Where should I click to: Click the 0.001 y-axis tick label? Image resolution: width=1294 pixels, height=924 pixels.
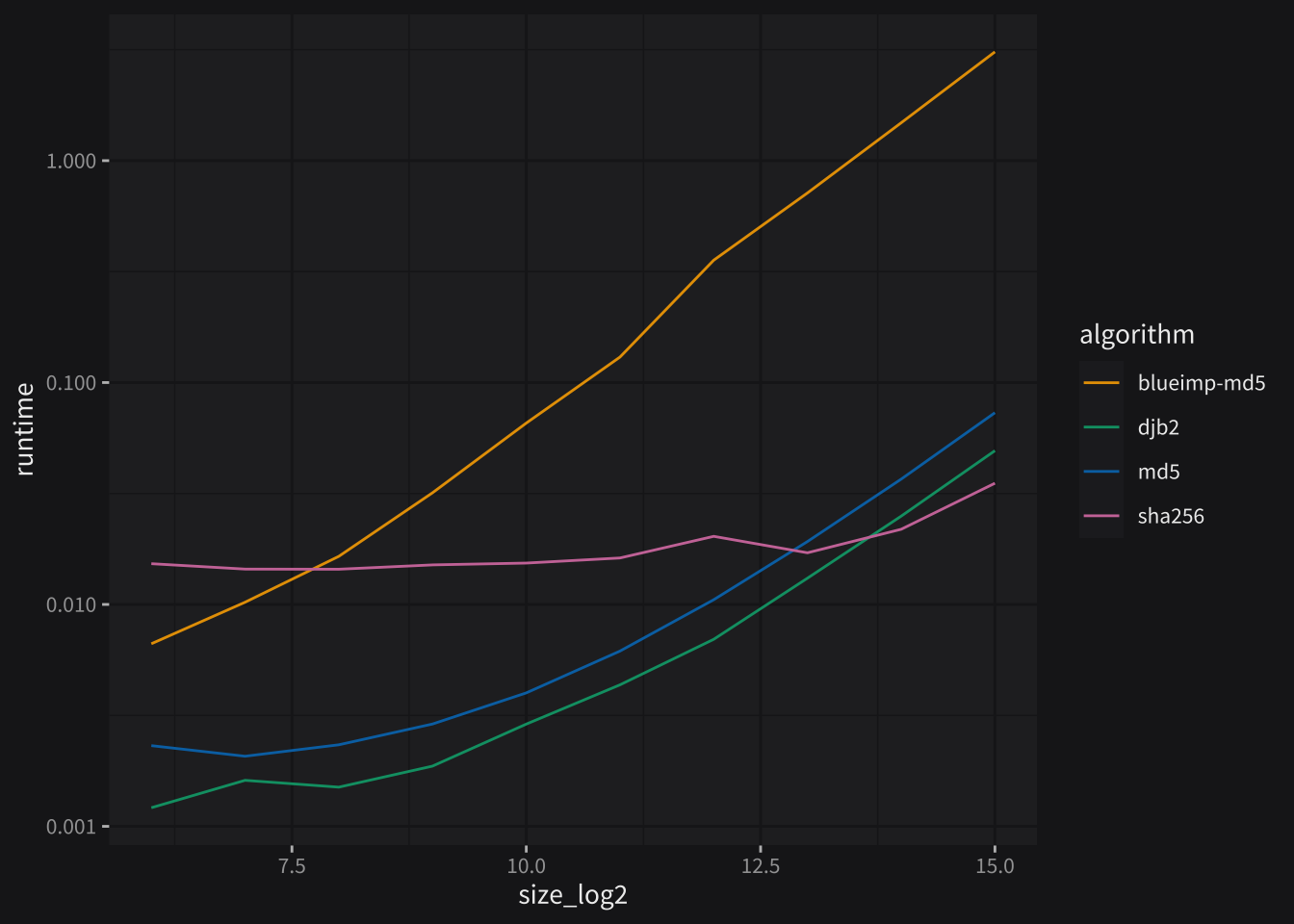point(71,827)
